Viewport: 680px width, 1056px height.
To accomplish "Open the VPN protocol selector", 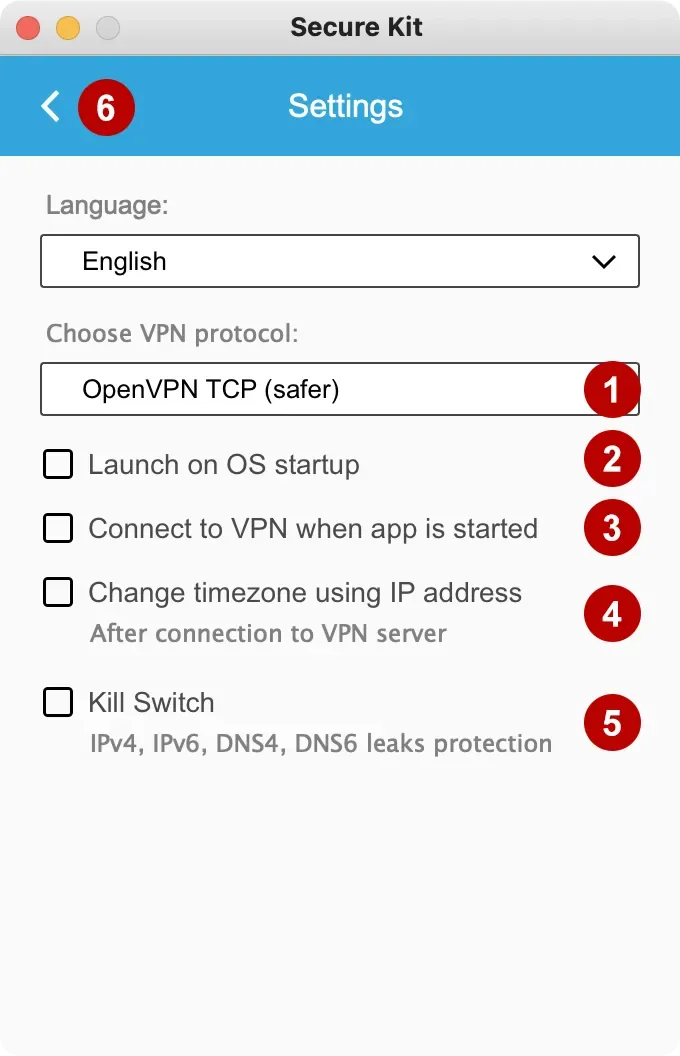I will (300, 389).
